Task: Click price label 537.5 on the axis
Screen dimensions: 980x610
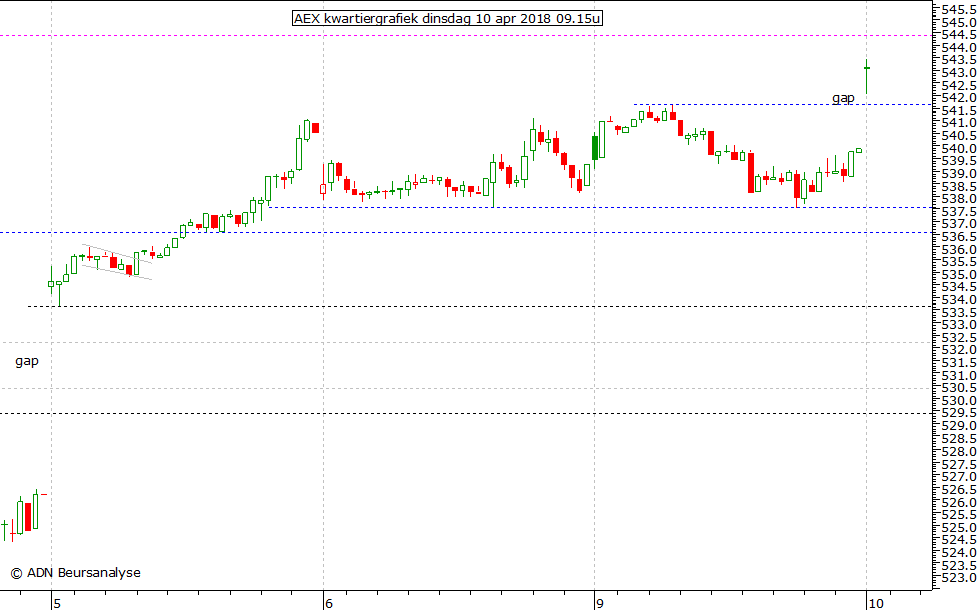Action: (959, 212)
